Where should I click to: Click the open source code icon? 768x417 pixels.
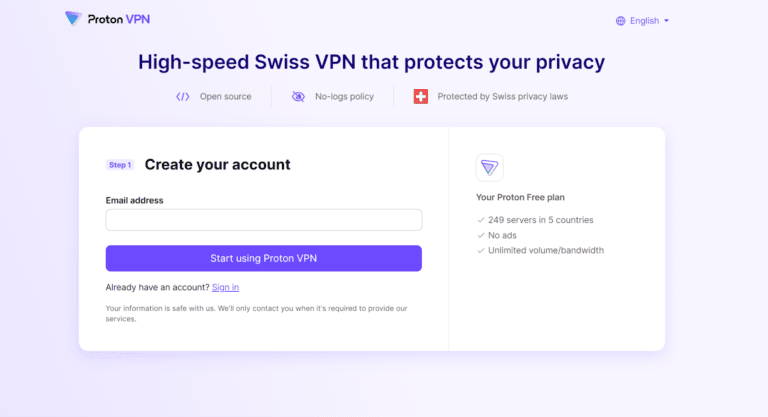pyautogui.click(x=182, y=97)
